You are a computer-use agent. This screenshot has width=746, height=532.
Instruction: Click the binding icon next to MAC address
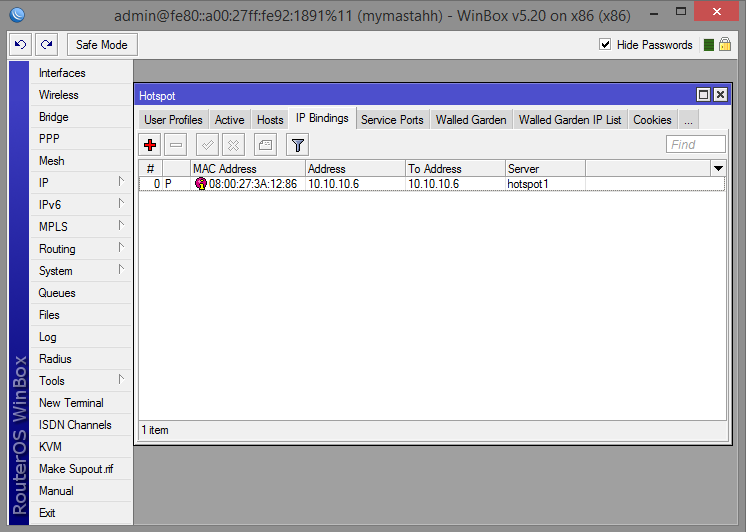click(201, 184)
